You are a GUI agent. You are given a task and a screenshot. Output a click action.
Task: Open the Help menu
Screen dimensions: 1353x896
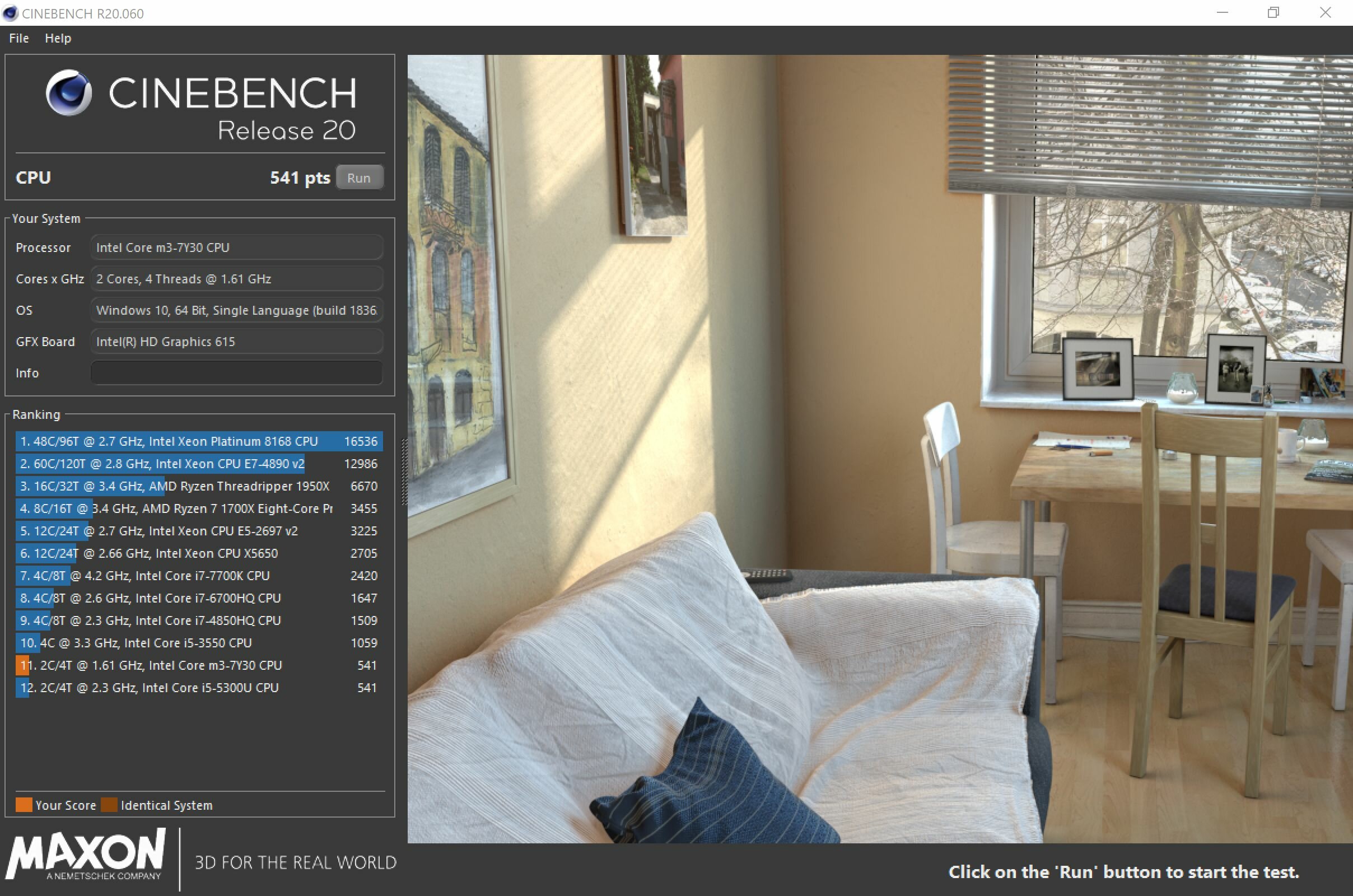[58, 38]
